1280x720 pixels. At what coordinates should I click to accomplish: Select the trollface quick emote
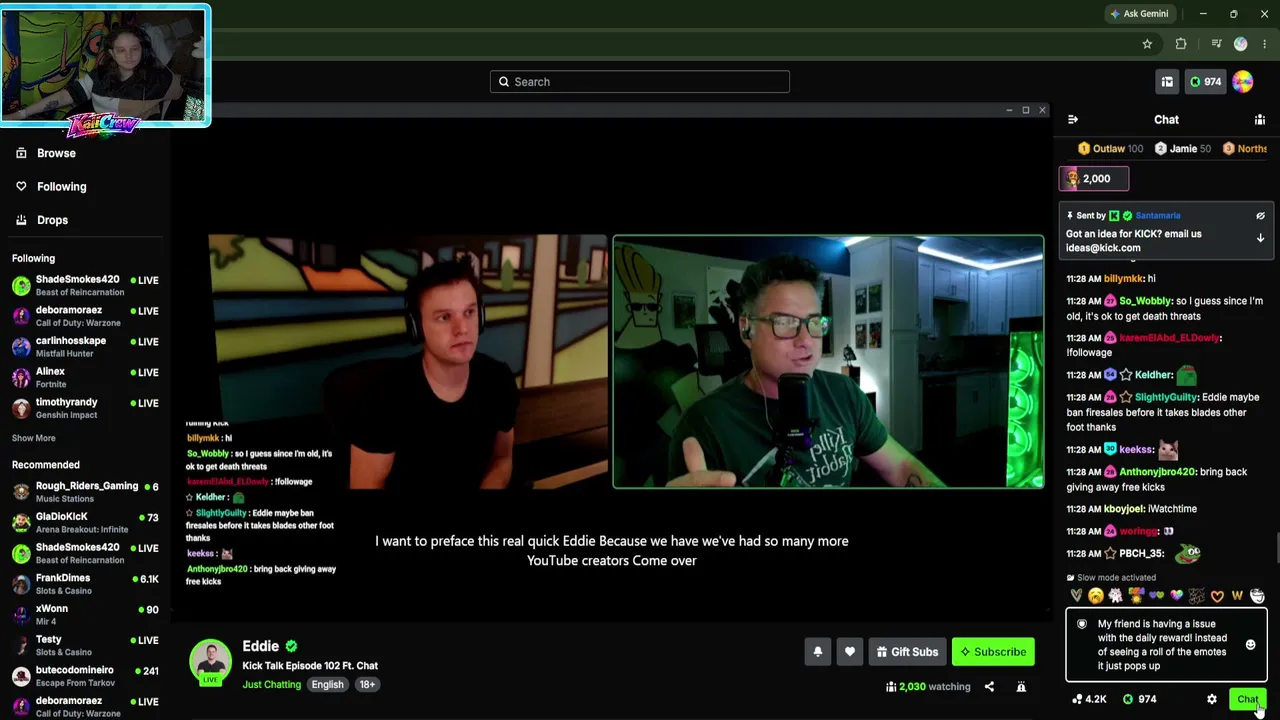(x=1257, y=596)
